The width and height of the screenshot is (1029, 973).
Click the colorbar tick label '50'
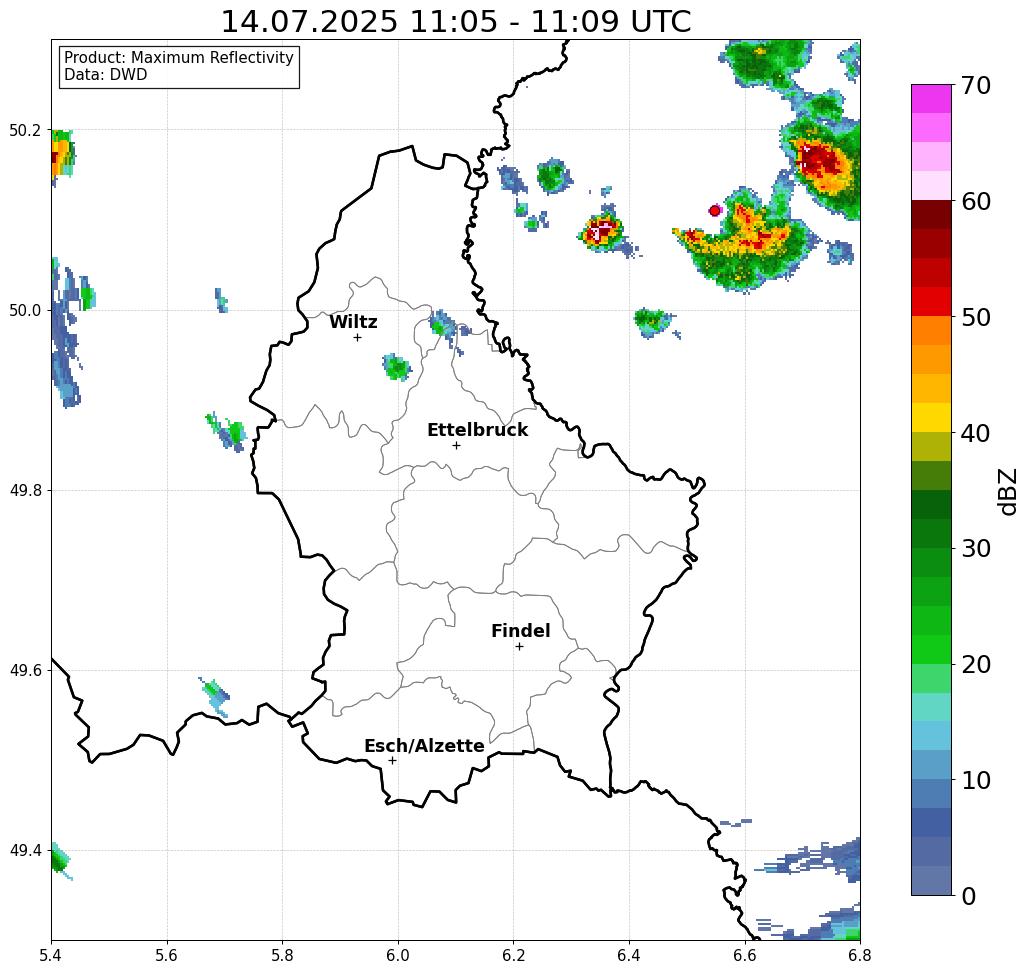(x=976, y=318)
